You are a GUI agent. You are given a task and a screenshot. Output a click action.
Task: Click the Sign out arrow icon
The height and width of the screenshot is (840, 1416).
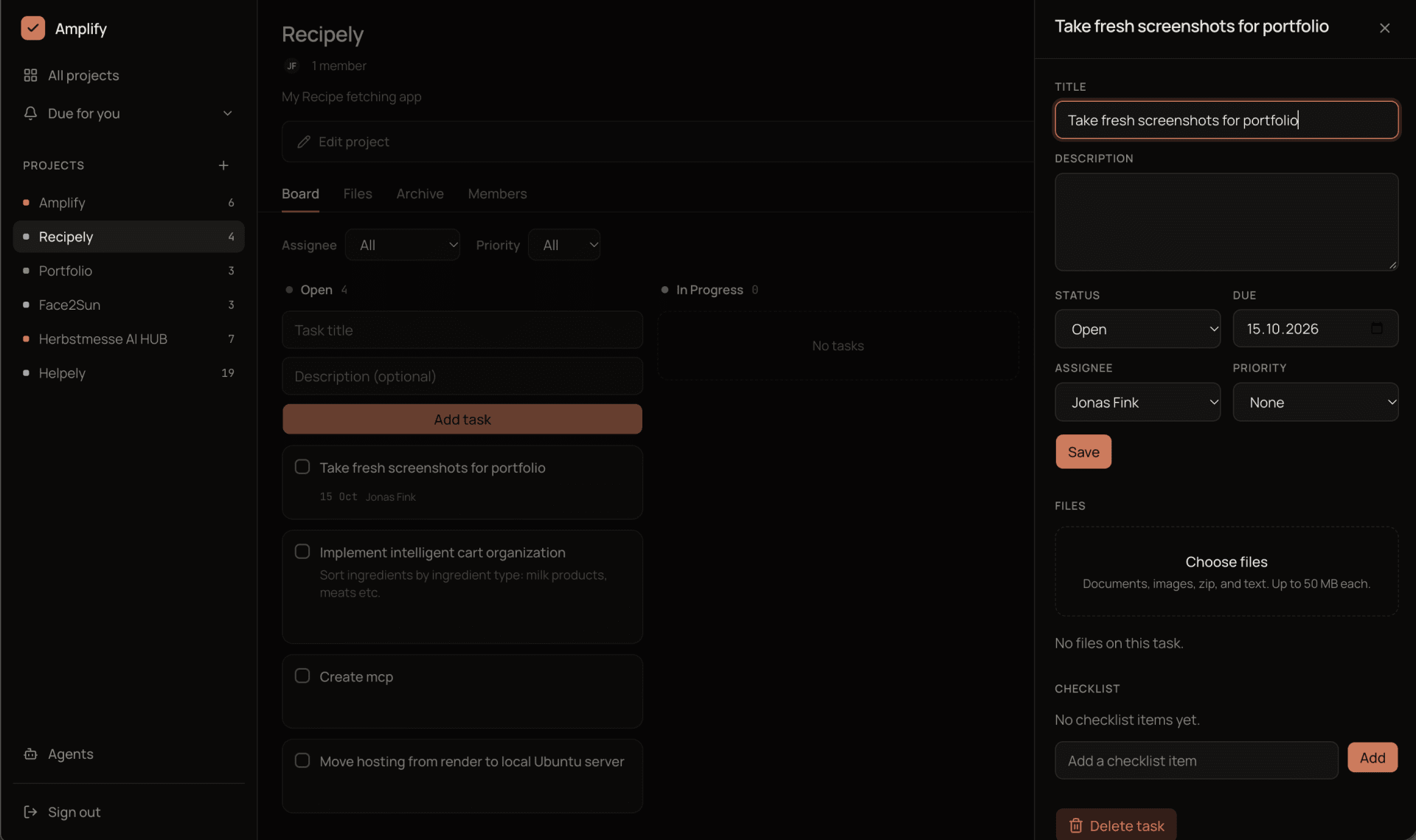pos(30,811)
